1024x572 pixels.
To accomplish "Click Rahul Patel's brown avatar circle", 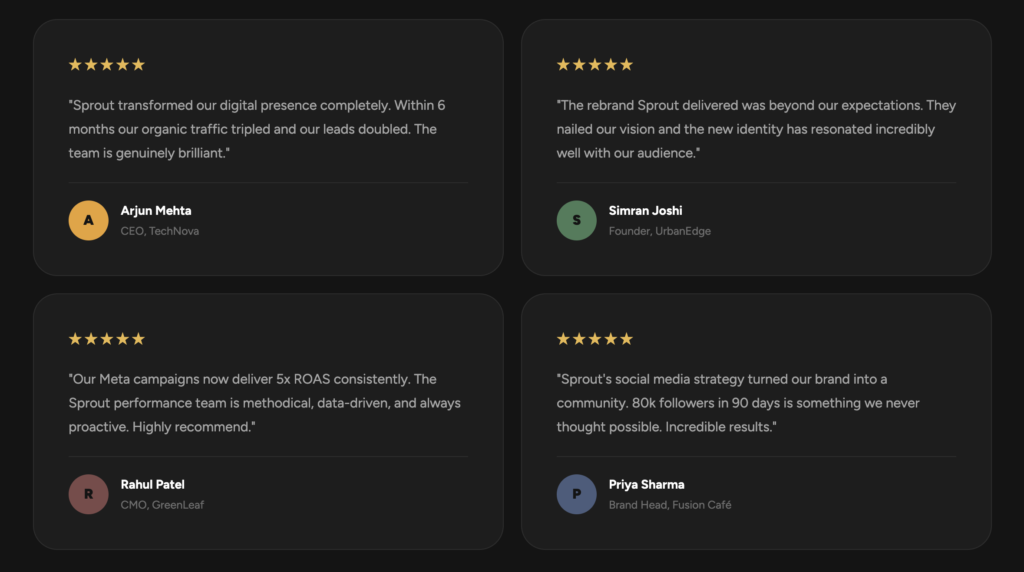I will point(88,494).
